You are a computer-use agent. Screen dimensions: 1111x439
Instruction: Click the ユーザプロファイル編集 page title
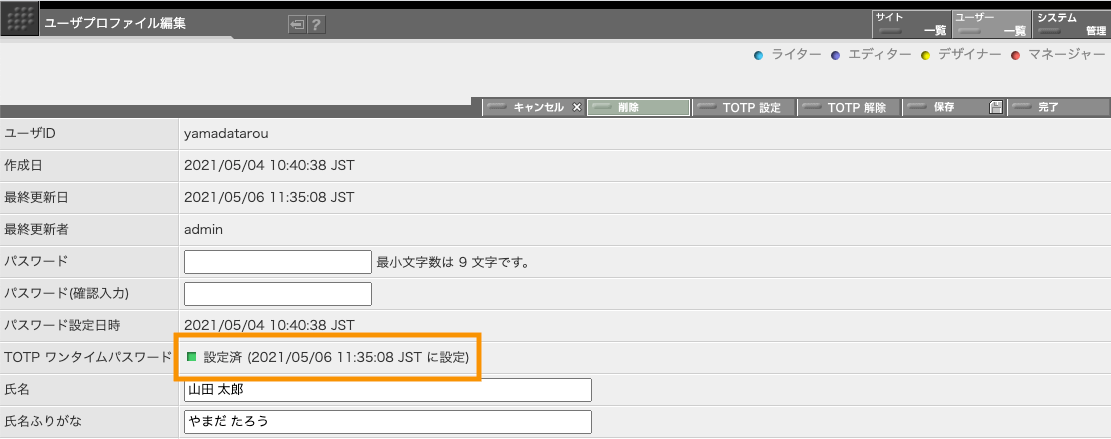coord(115,23)
